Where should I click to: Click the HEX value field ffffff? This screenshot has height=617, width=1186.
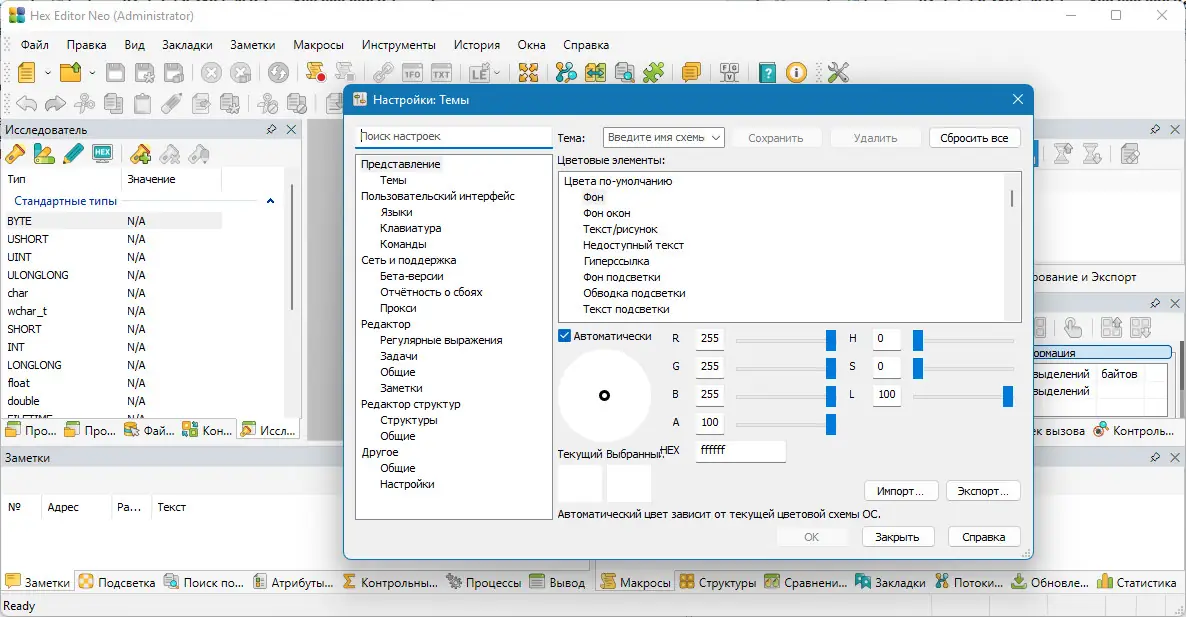coord(740,451)
